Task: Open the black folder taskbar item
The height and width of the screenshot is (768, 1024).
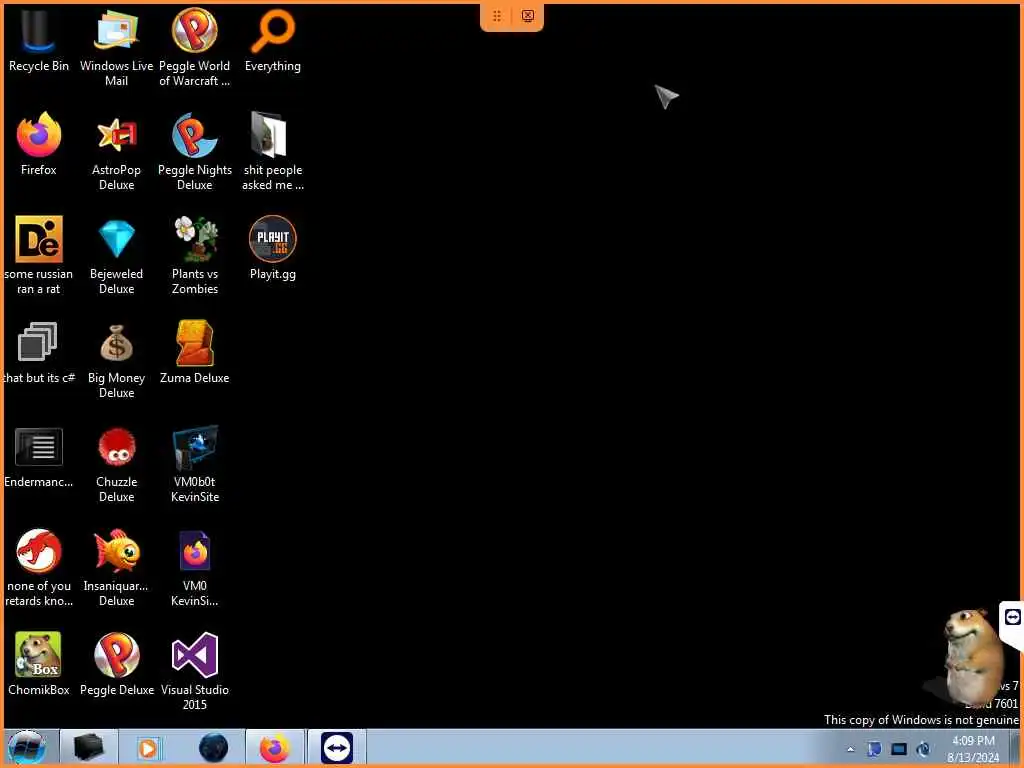Action: tap(89, 747)
